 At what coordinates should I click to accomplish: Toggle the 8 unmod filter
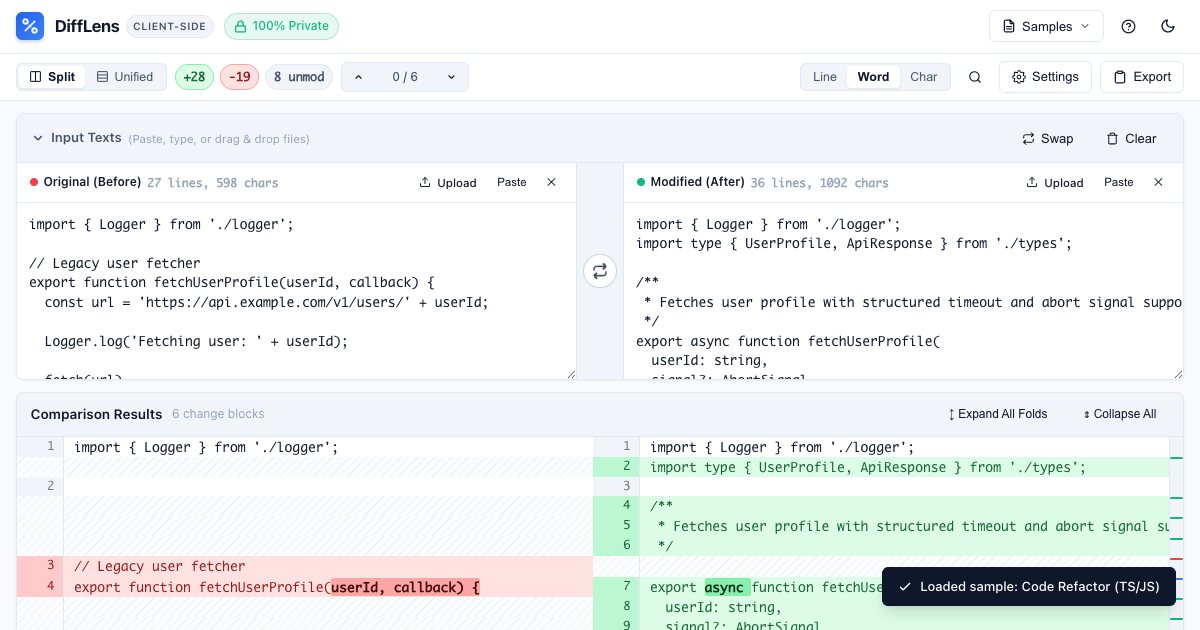click(x=299, y=77)
